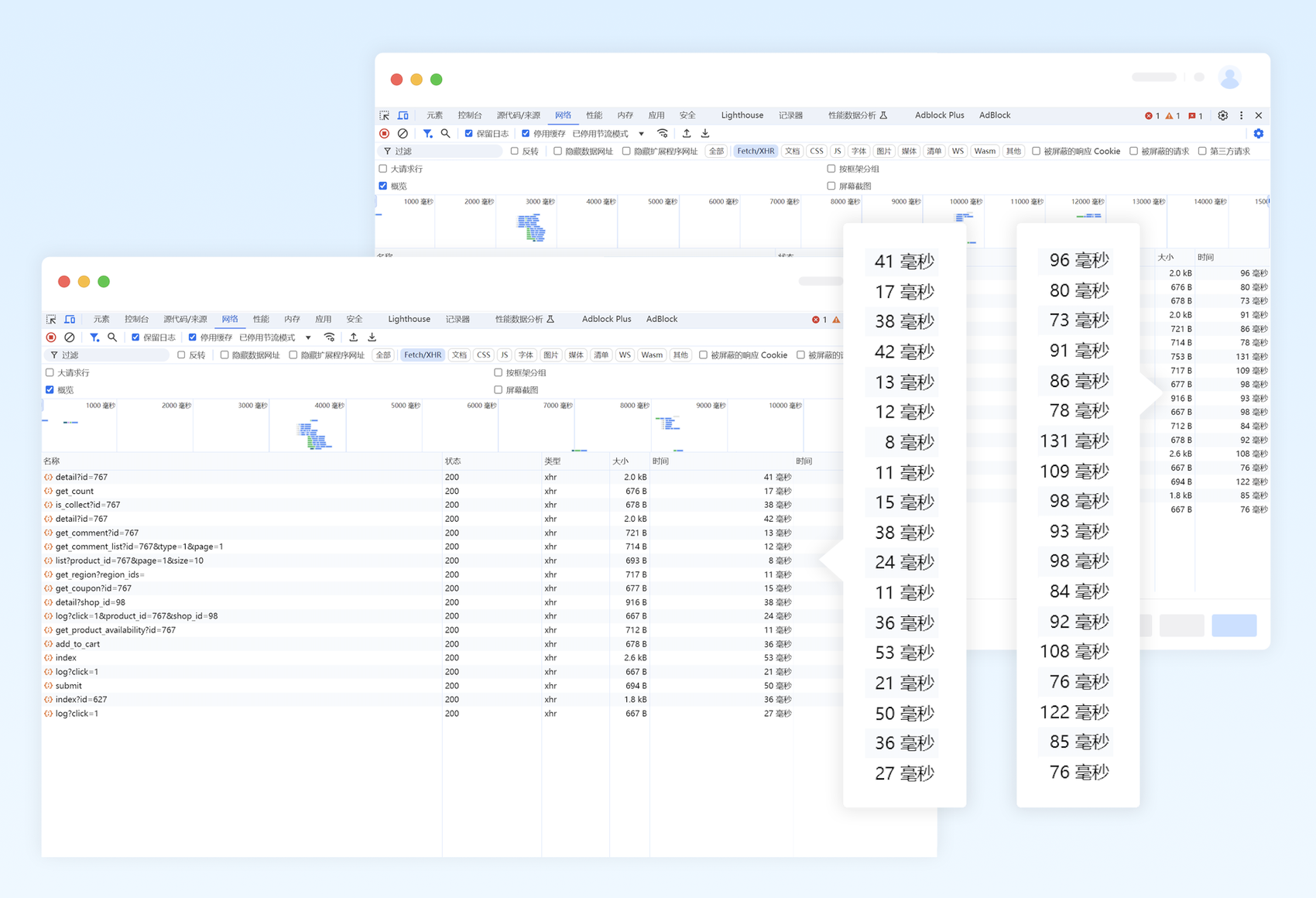Check the 屏幕截图 option in the front window

499,390
